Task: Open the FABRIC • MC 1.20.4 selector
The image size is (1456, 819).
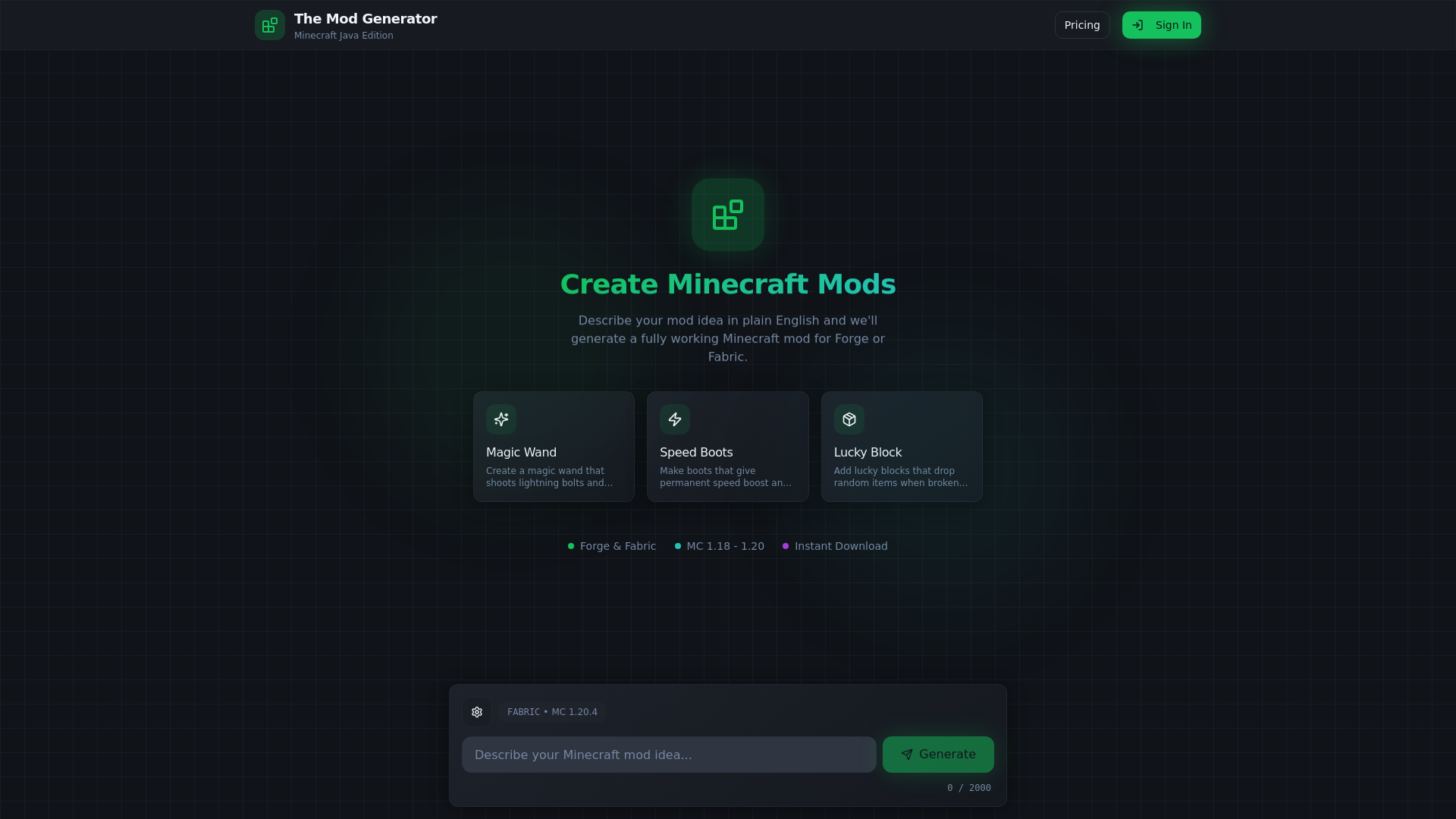Action: pyautogui.click(x=553, y=711)
